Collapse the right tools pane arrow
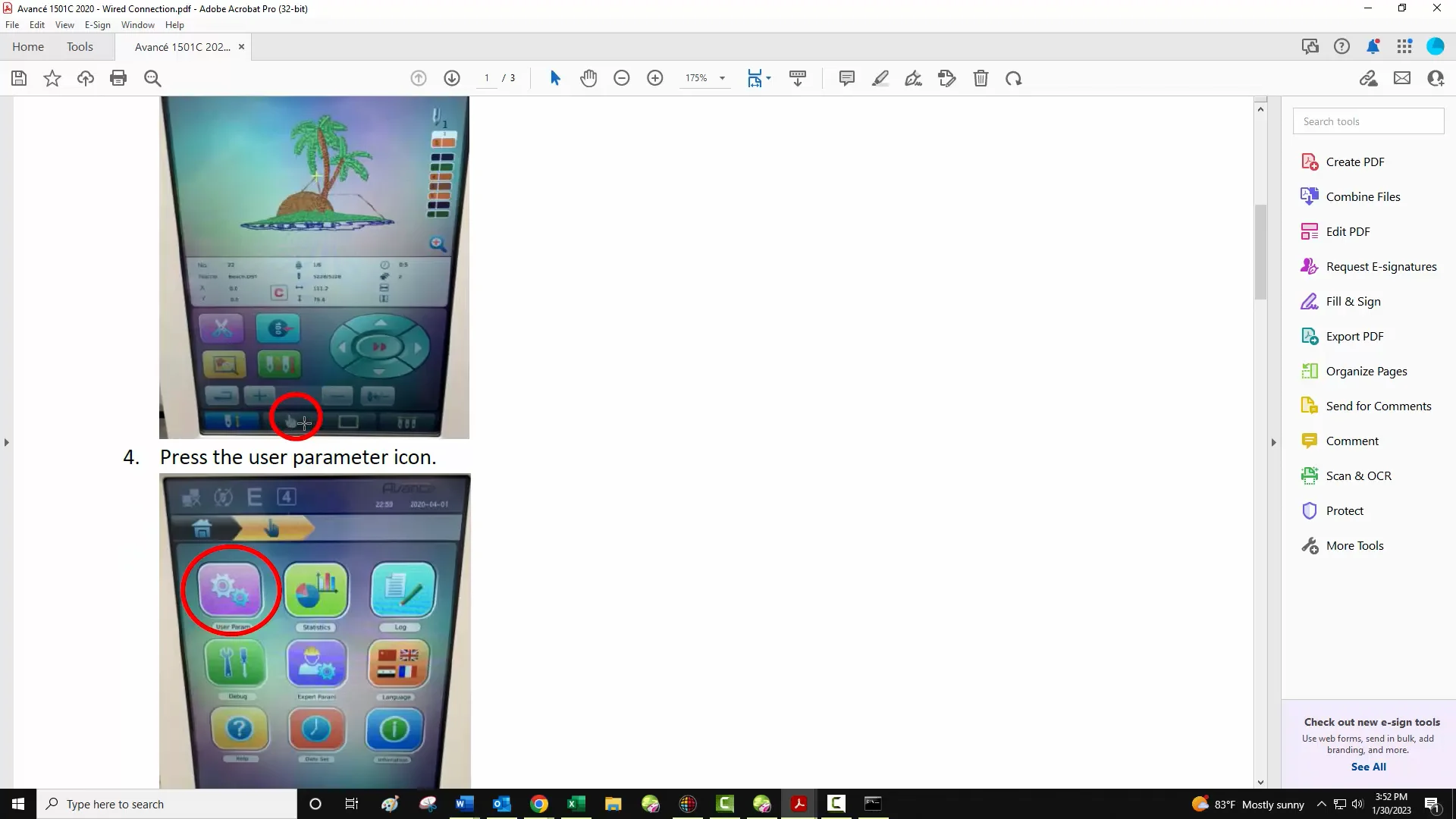This screenshot has width=1456, height=819. [1273, 442]
